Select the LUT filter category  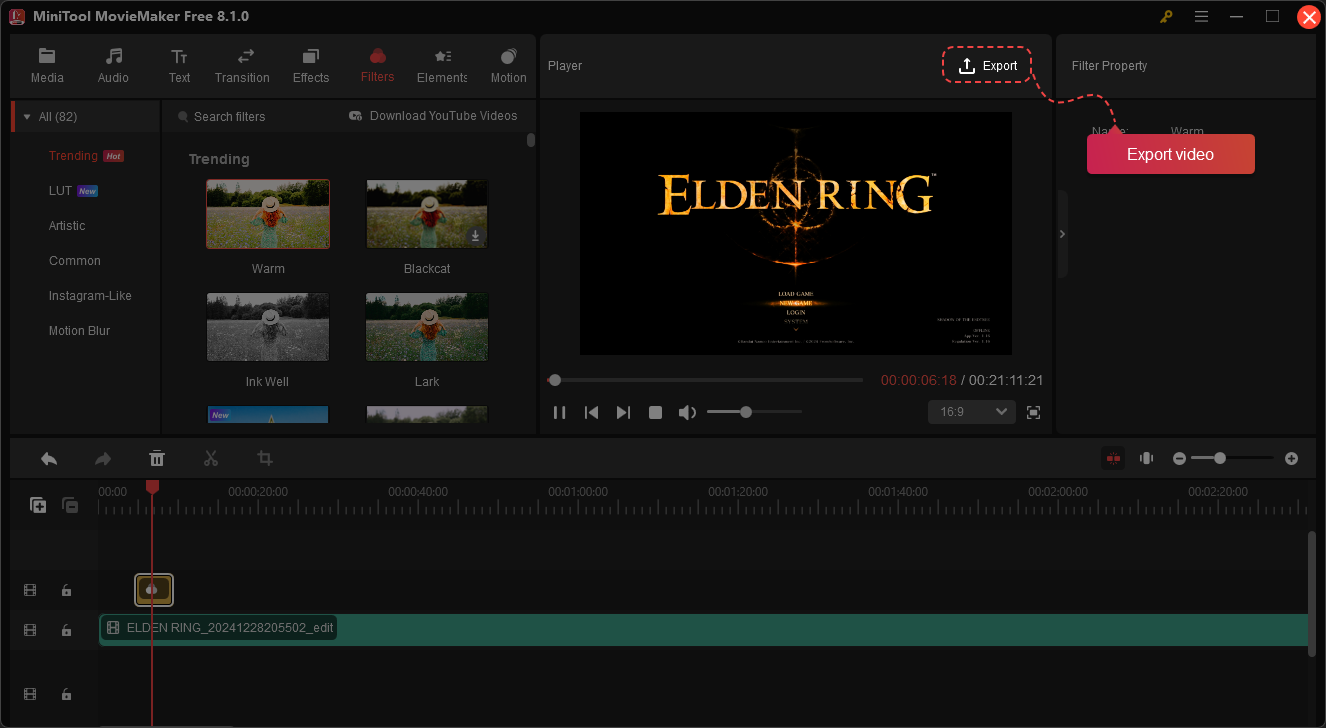(60, 191)
